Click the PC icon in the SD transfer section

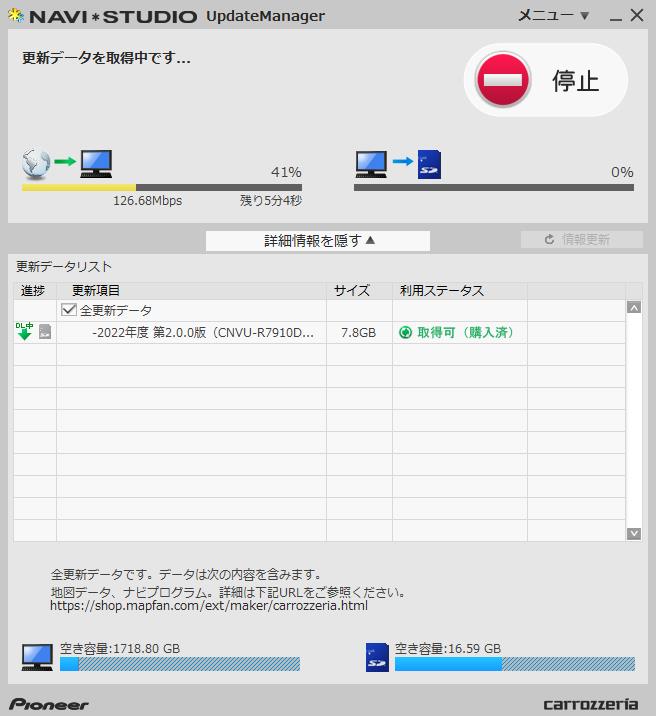[371, 164]
